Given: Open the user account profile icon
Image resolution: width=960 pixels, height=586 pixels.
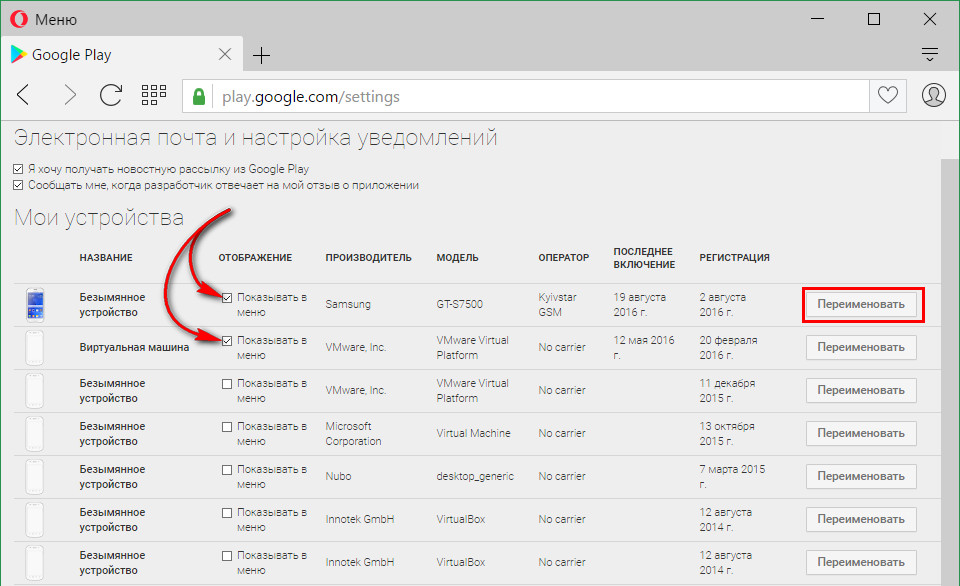Looking at the screenshot, I should click(934, 95).
